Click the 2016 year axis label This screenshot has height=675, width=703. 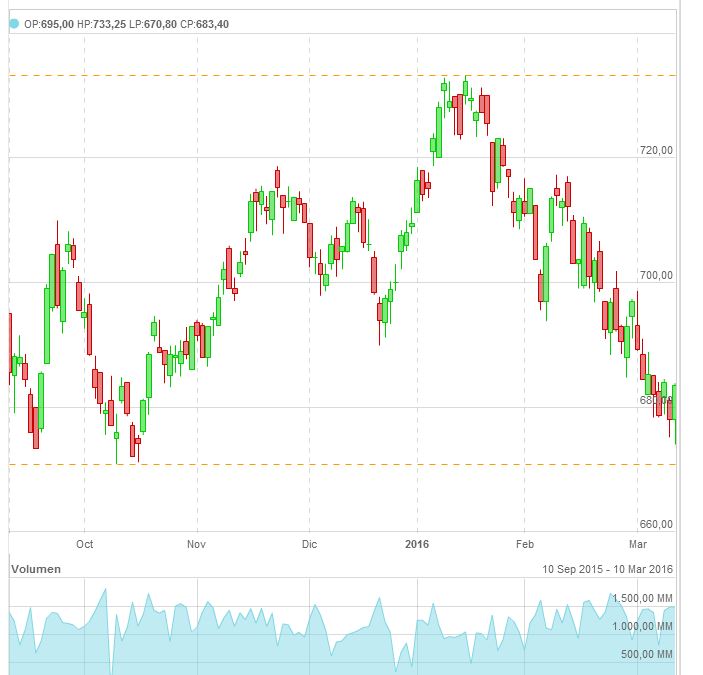(417, 544)
